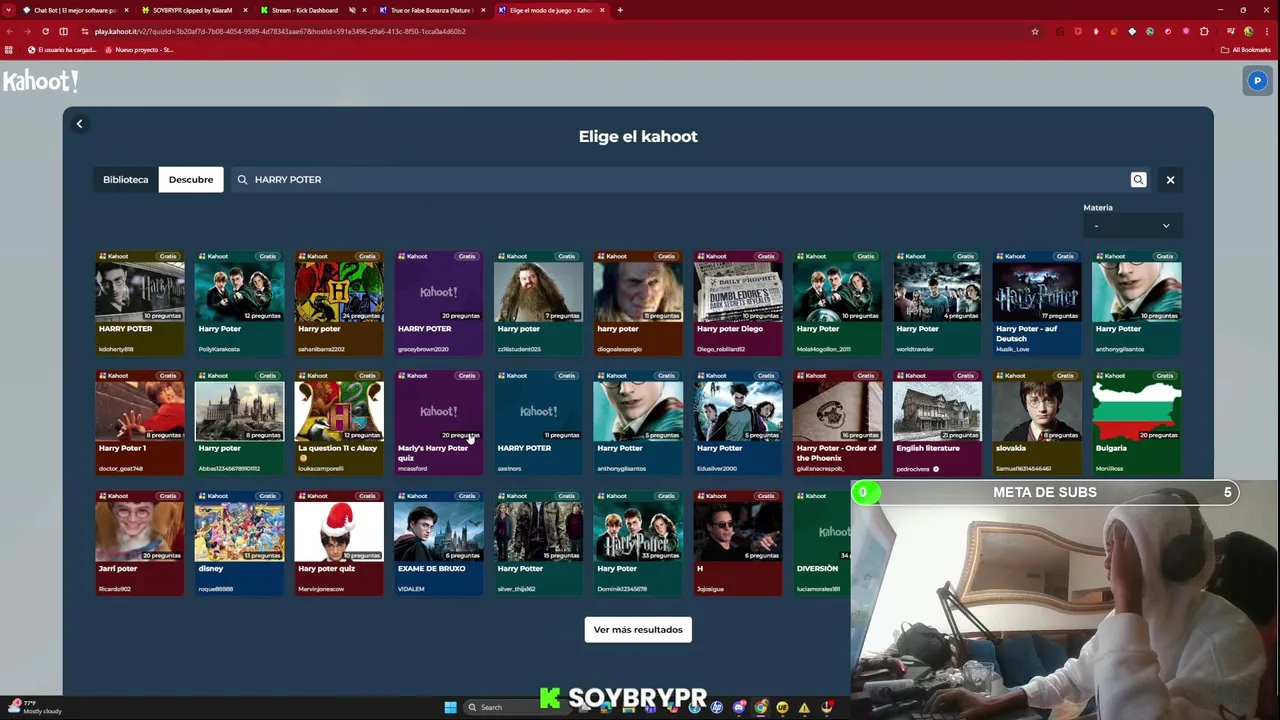Image resolution: width=1280 pixels, height=720 pixels.
Task: Open the Bulgaria kahoot
Action: click(x=1137, y=423)
